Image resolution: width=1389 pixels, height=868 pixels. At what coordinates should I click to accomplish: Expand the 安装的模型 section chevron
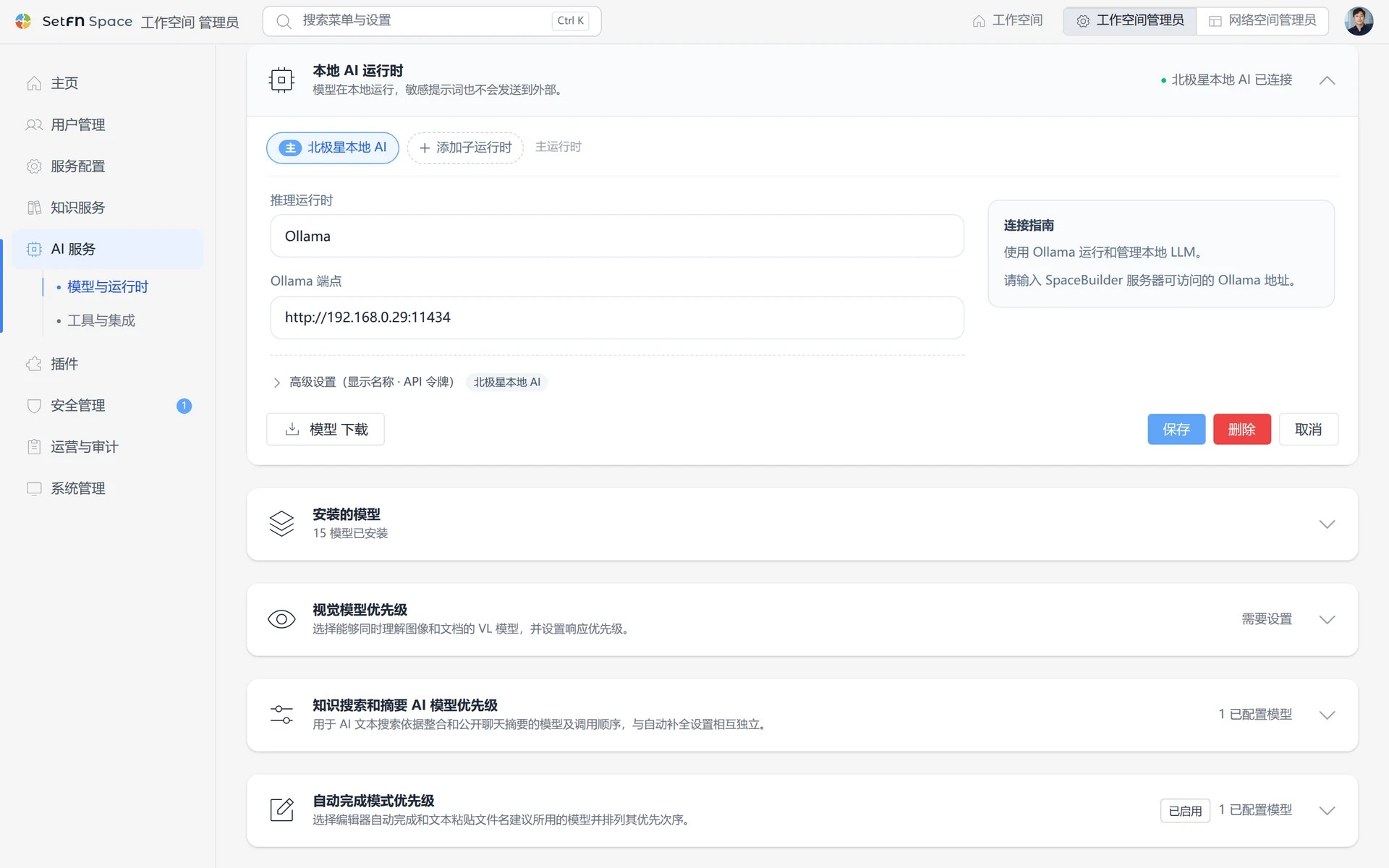(1327, 524)
